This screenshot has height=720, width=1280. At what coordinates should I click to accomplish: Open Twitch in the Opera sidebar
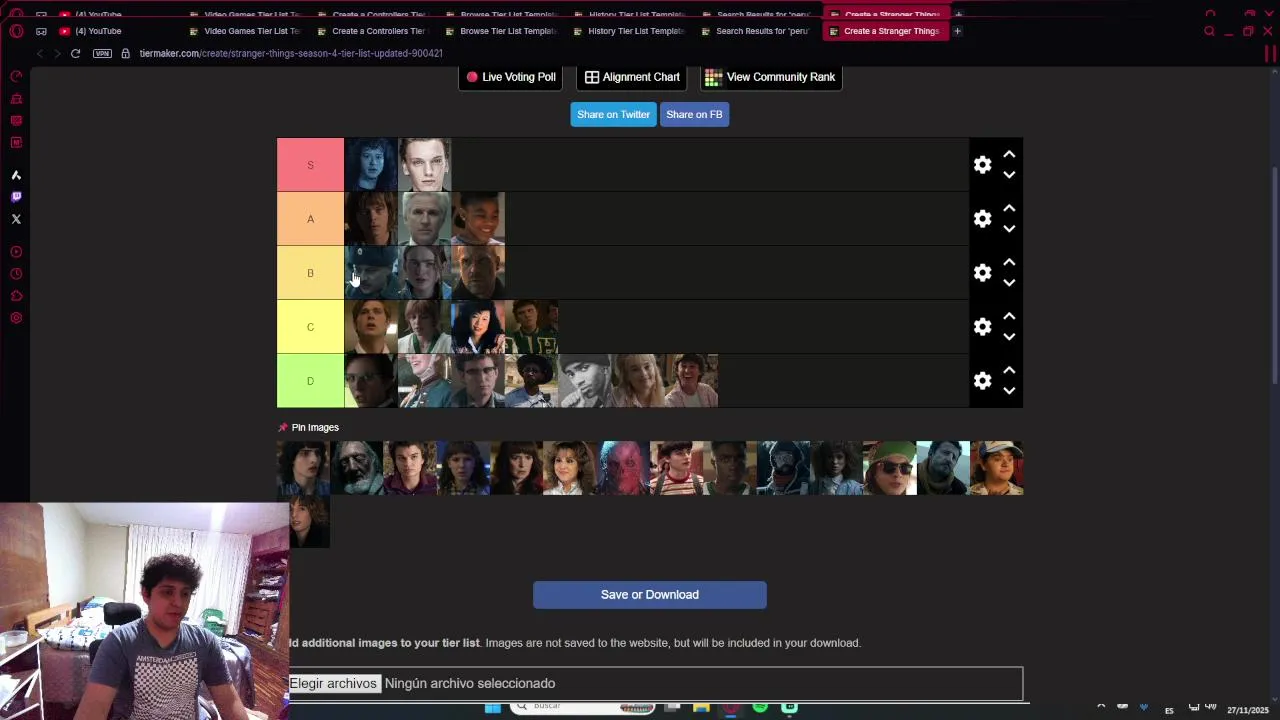point(16,197)
